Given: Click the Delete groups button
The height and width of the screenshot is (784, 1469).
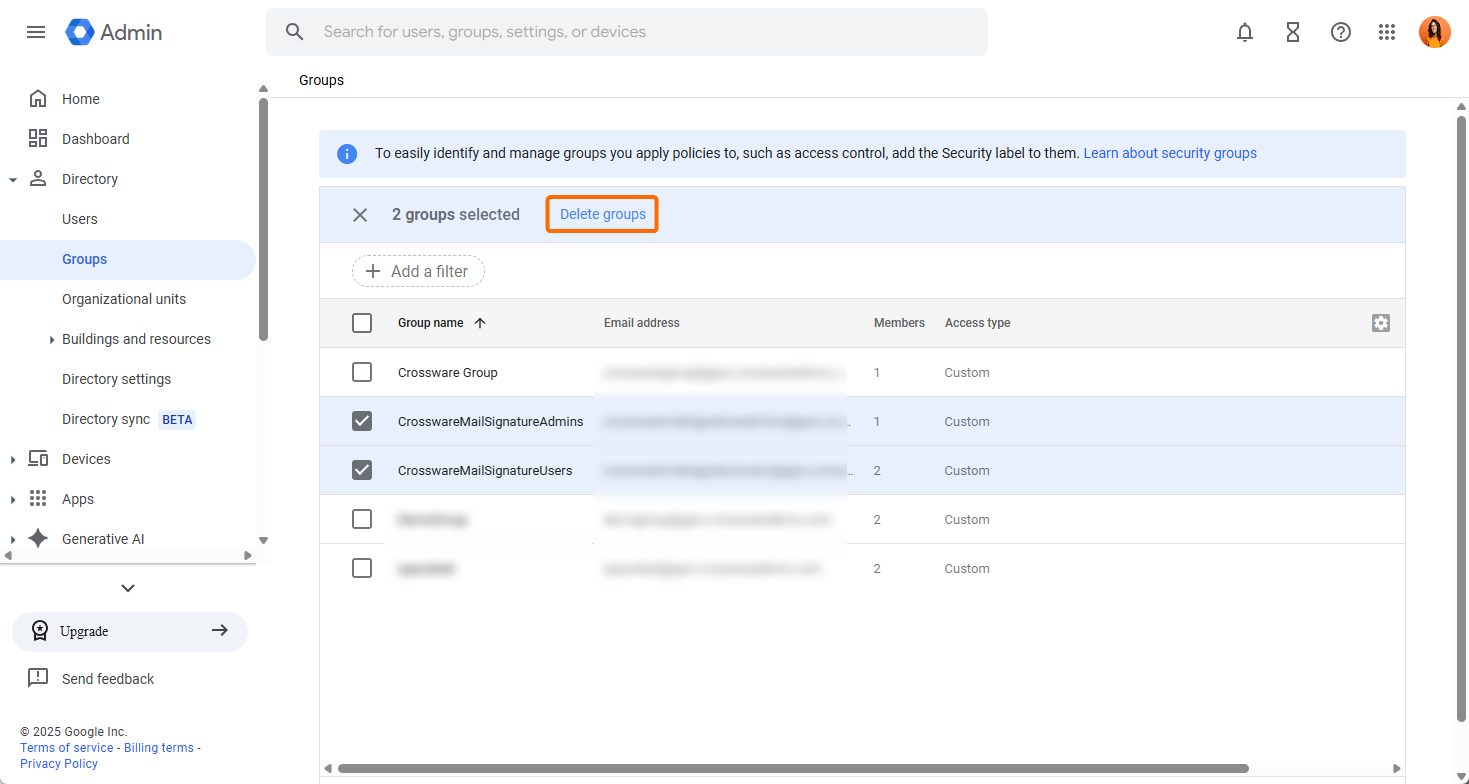Looking at the screenshot, I should click(602, 214).
